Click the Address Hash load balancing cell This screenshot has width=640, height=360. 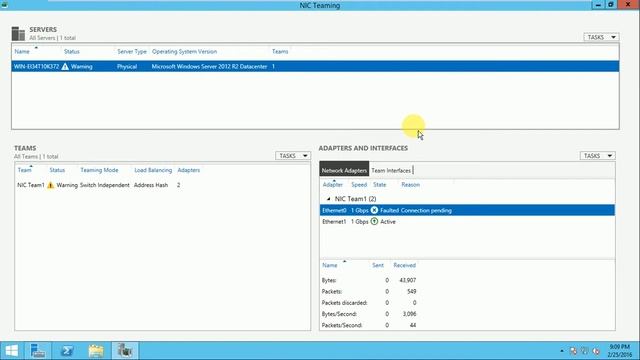151,185
